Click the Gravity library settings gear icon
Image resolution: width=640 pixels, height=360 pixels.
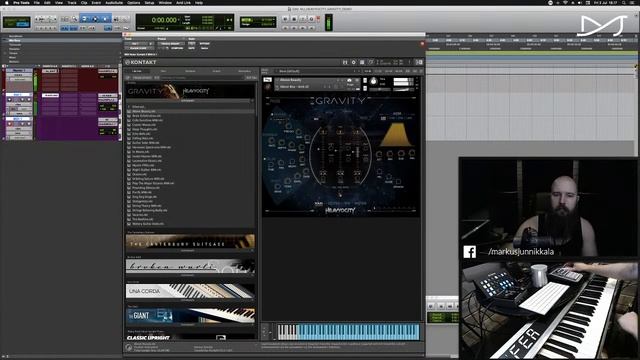coord(251,100)
